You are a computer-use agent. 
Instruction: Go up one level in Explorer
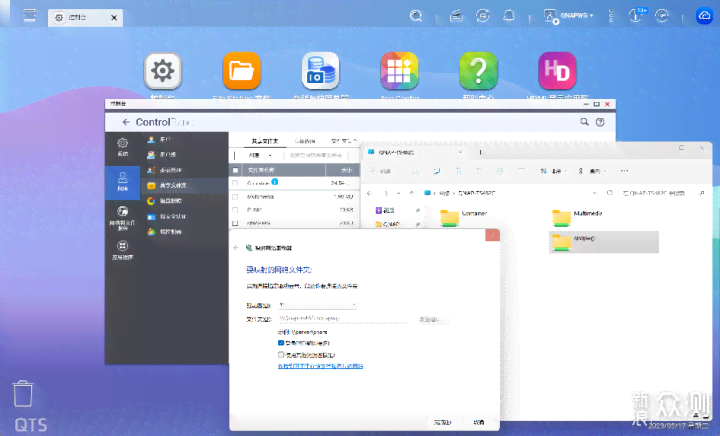click(412, 193)
